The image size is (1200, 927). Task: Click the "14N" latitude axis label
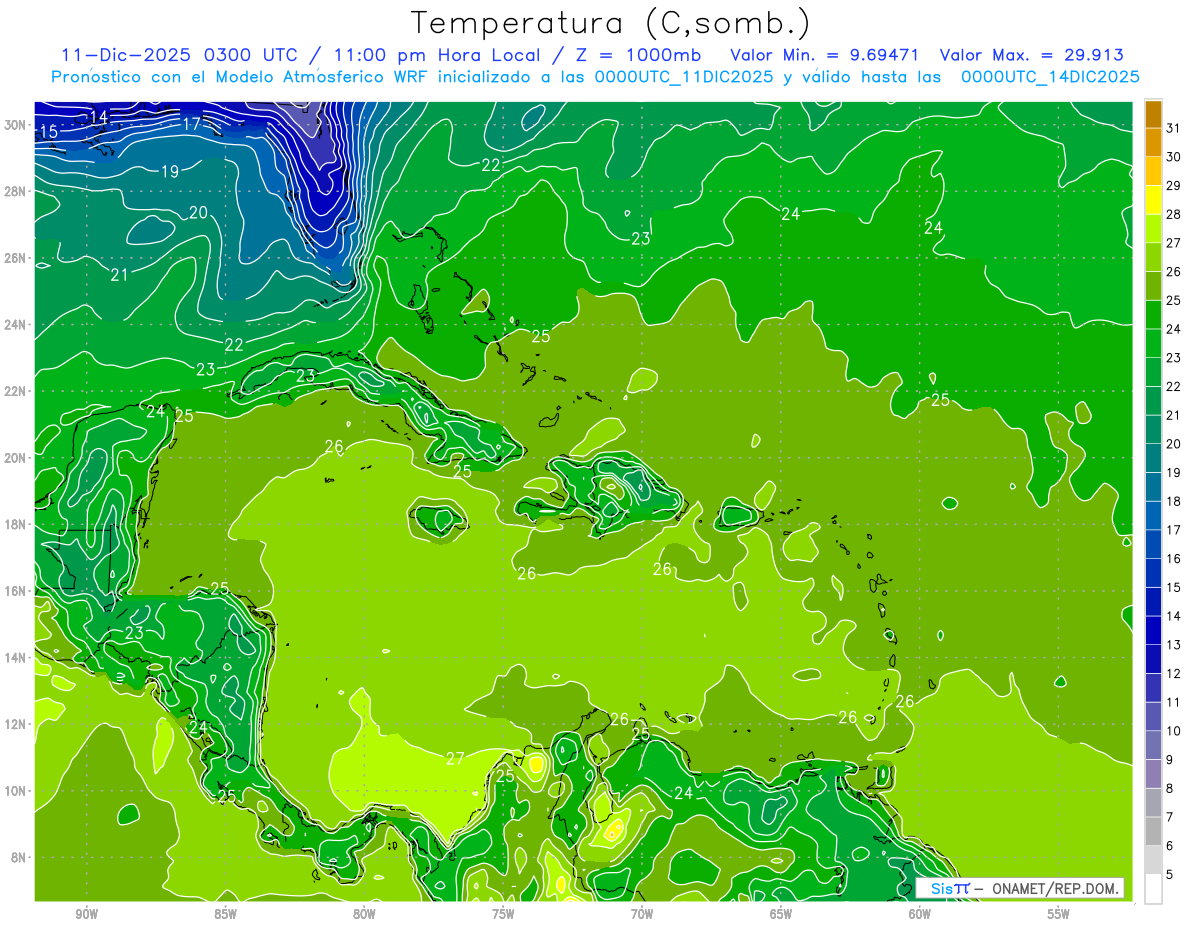15,657
